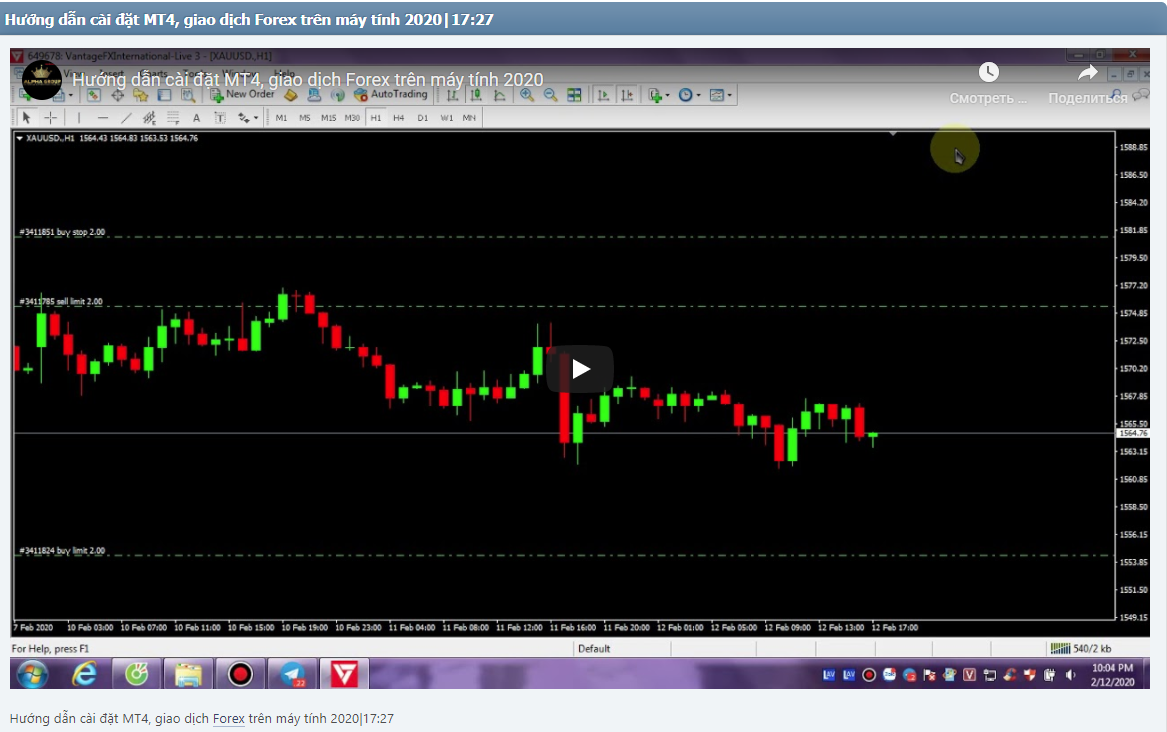Open the chart templates dropdown
Screen dimensions: 1167x732
tap(720, 95)
